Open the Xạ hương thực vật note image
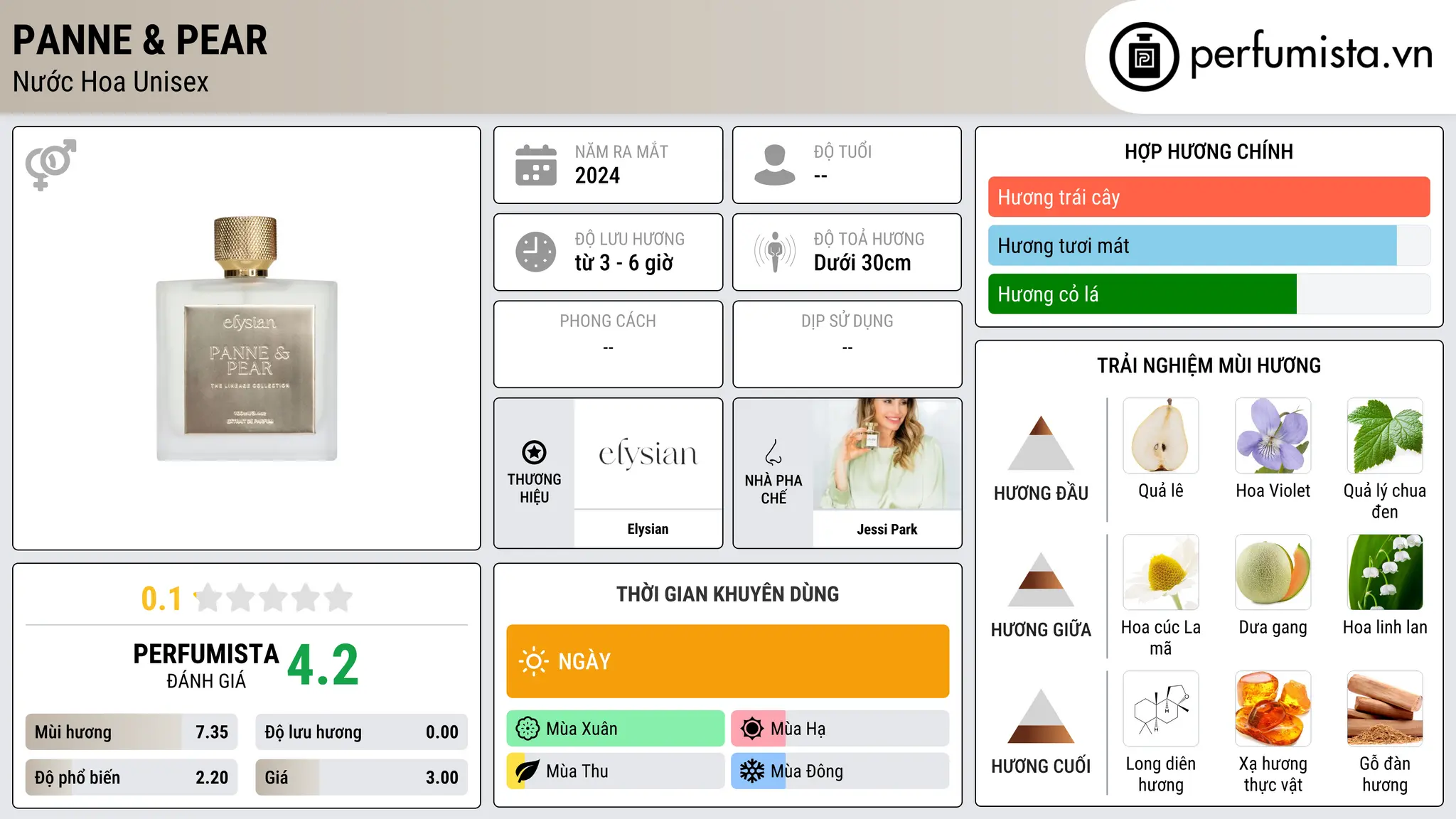The width and height of the screenshot is (1456, 819). [1273, 709]
